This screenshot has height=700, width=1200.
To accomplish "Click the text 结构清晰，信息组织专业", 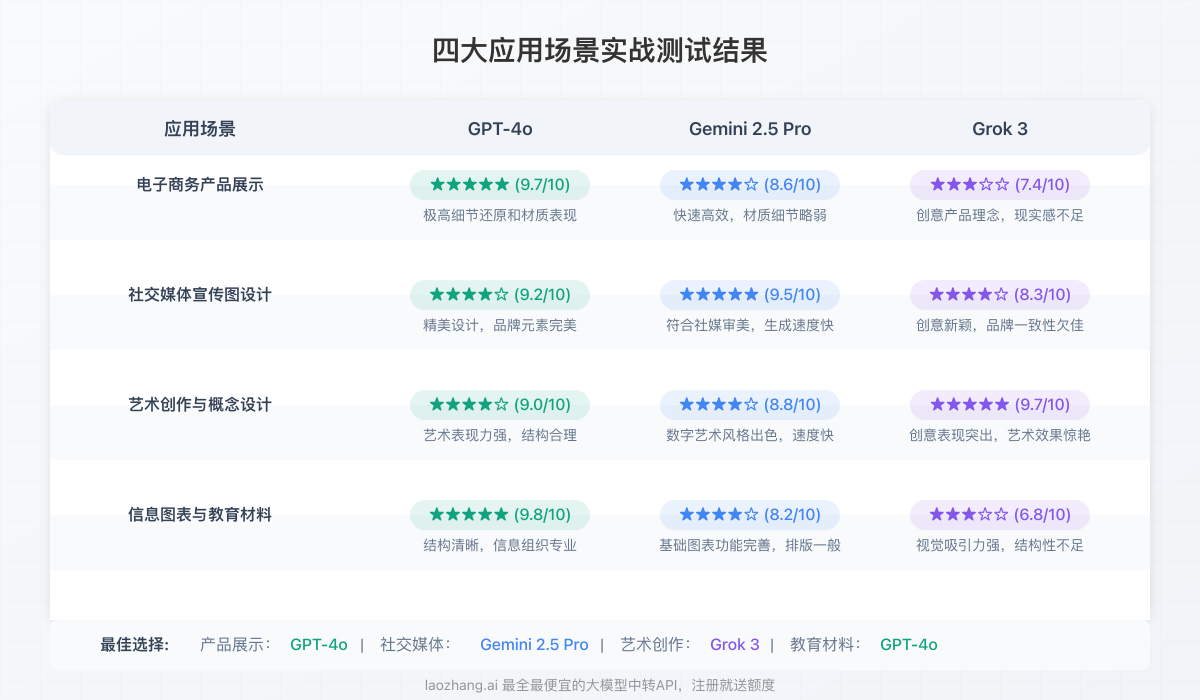I will coord(500,545).
